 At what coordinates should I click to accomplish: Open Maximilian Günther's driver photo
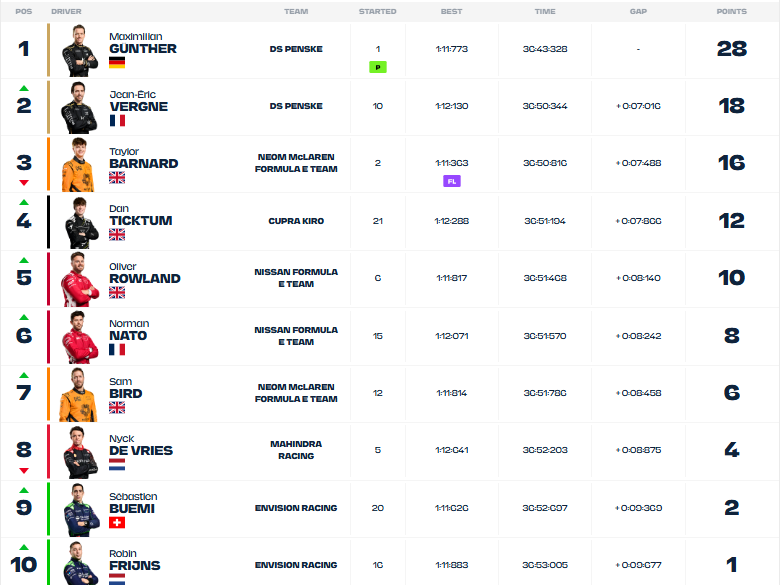[x=80, y=51]
